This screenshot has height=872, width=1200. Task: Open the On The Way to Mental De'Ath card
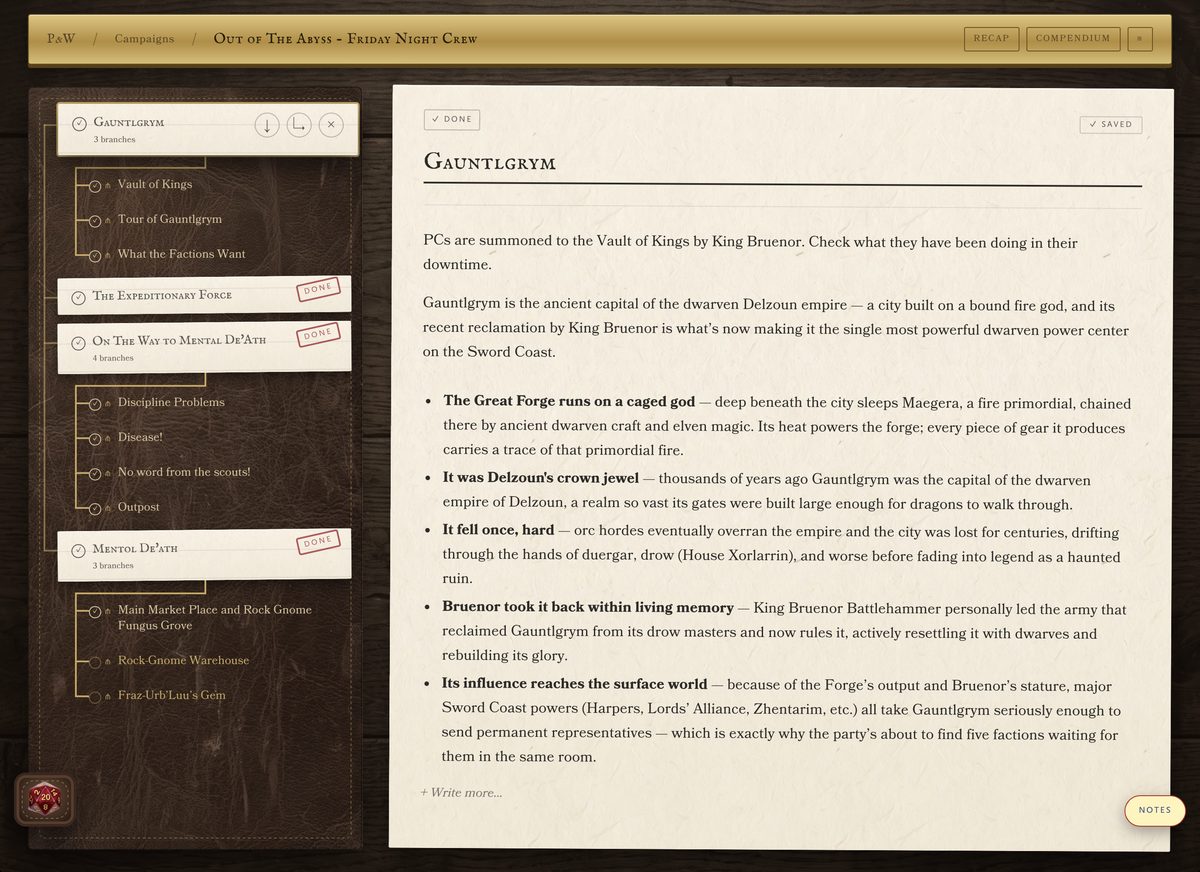pos(204,348)
